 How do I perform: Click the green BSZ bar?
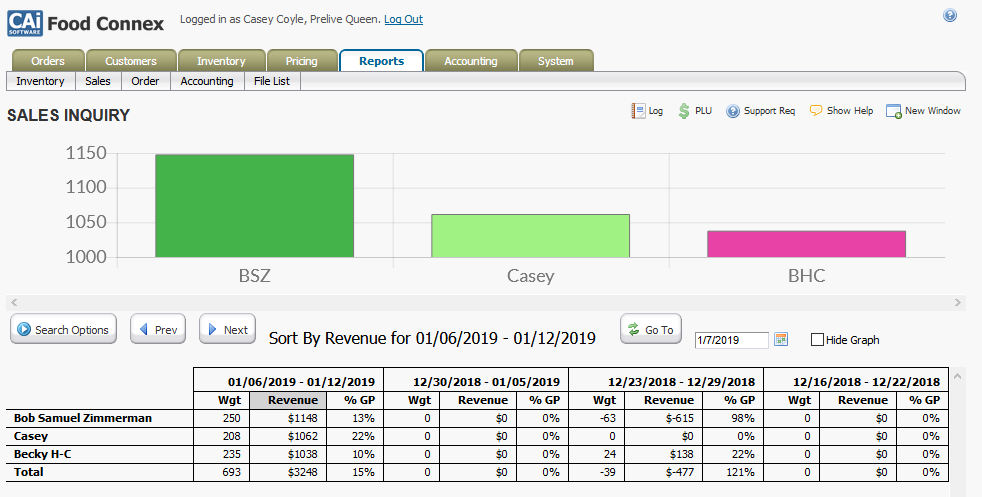tap(254, 206)
